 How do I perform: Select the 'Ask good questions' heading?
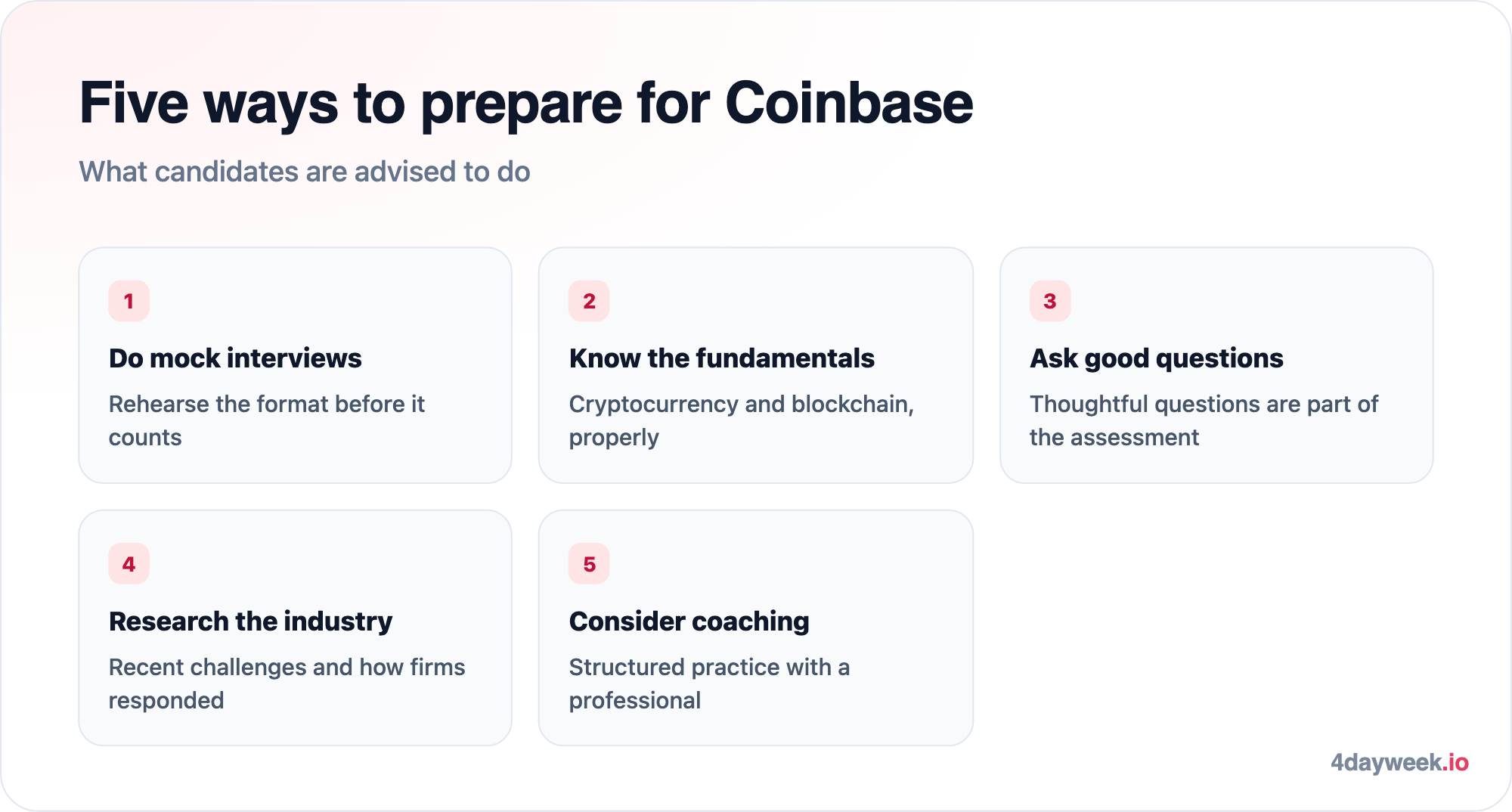click(x=1157, y=358)
